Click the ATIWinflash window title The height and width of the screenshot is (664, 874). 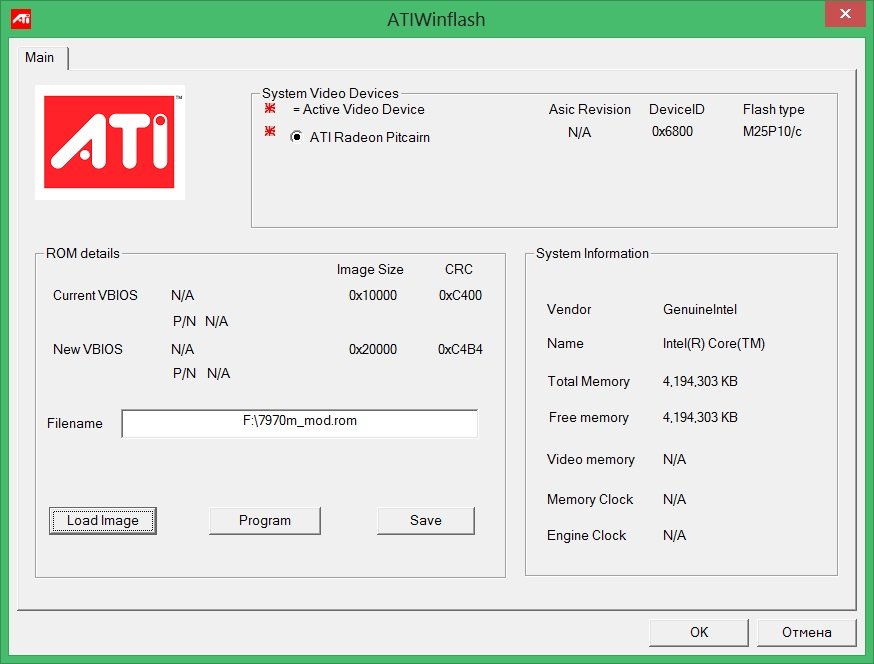coord(436,20)
